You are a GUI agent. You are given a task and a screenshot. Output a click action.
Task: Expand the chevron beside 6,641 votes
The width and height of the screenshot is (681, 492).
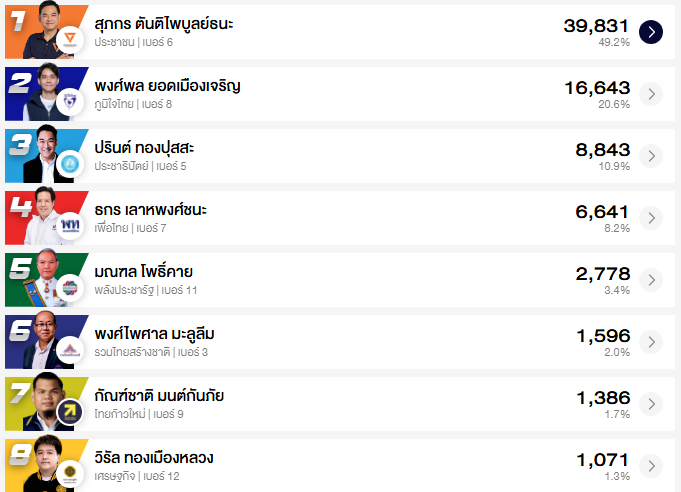[x=651, y=218]
